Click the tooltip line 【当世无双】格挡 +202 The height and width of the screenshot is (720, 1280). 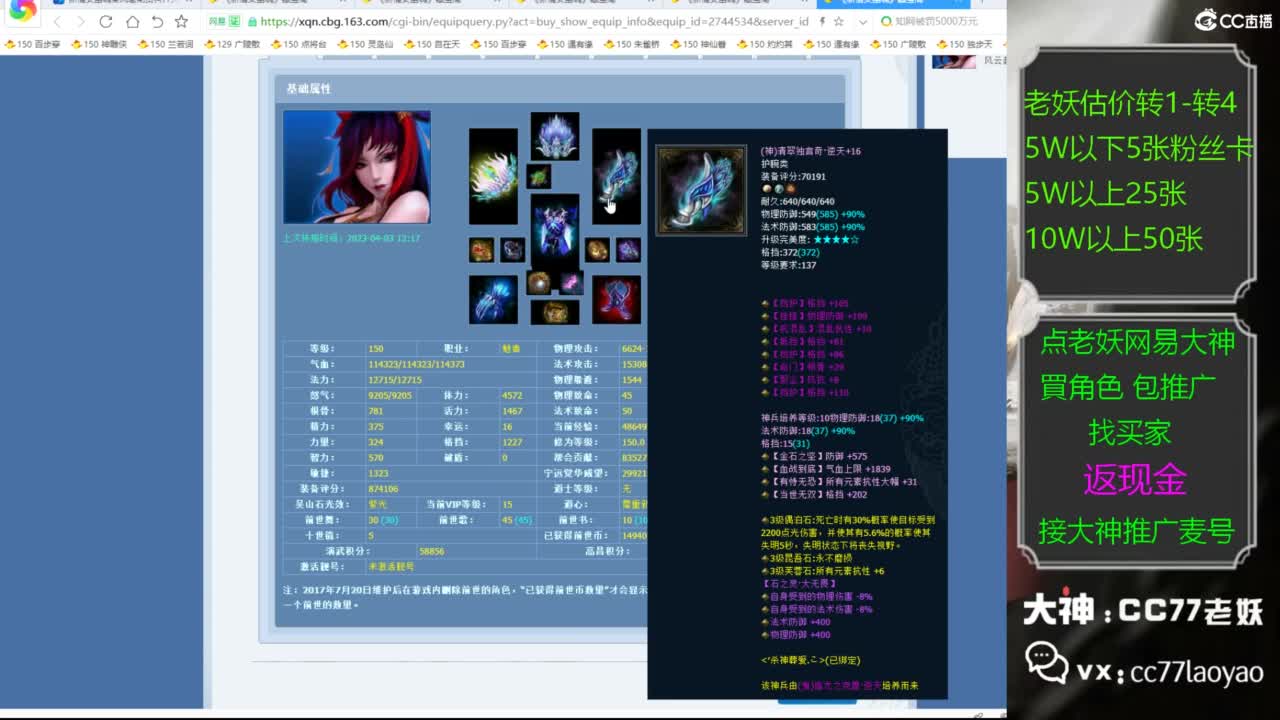[x=814, y=494]
